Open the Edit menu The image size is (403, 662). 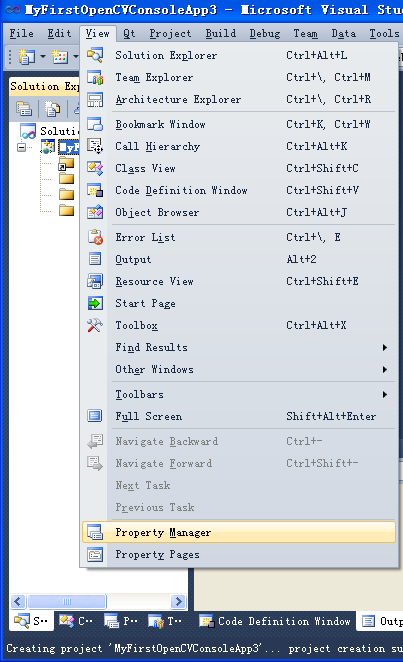pyautogui.click(x=59, y=33)
